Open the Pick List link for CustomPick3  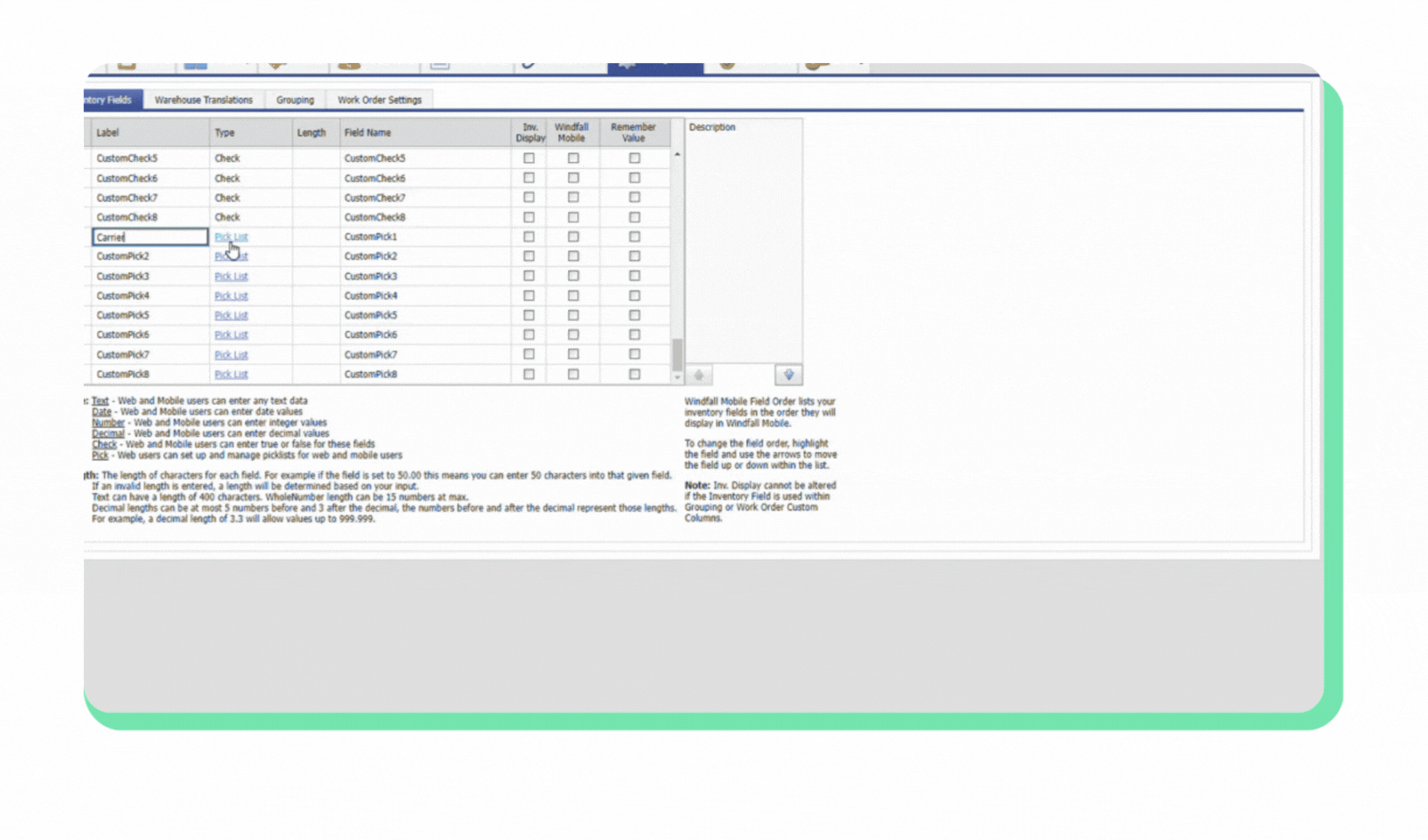tap(231, 276)
